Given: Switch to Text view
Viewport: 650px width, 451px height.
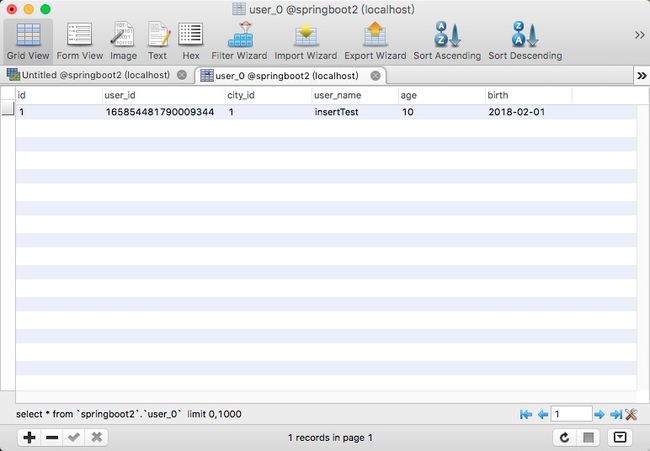Looking at the screenshot, I should (158, 41).
